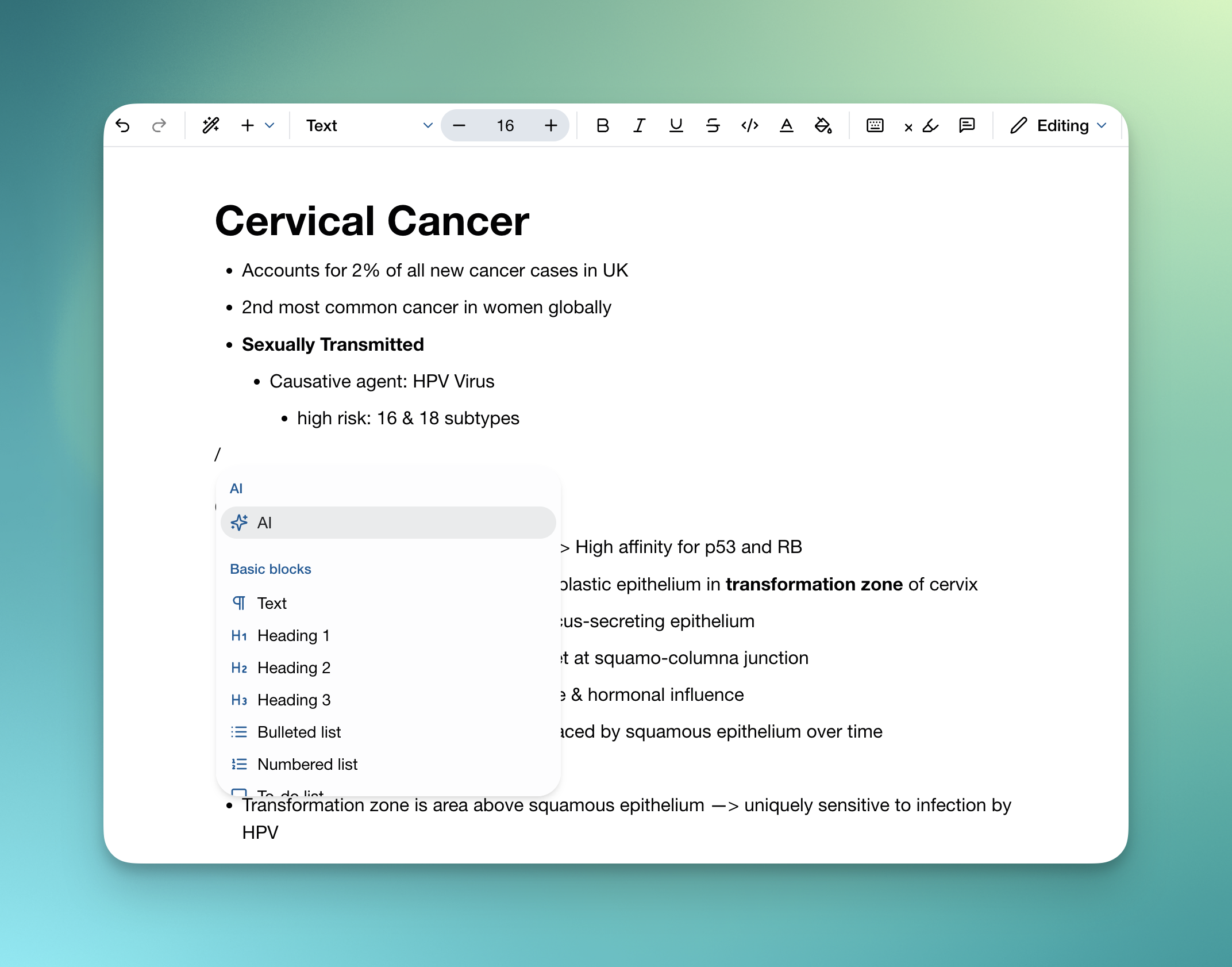Toggle bold formatting
This screenshot has width=1232, height=967.
coord(602,125)
